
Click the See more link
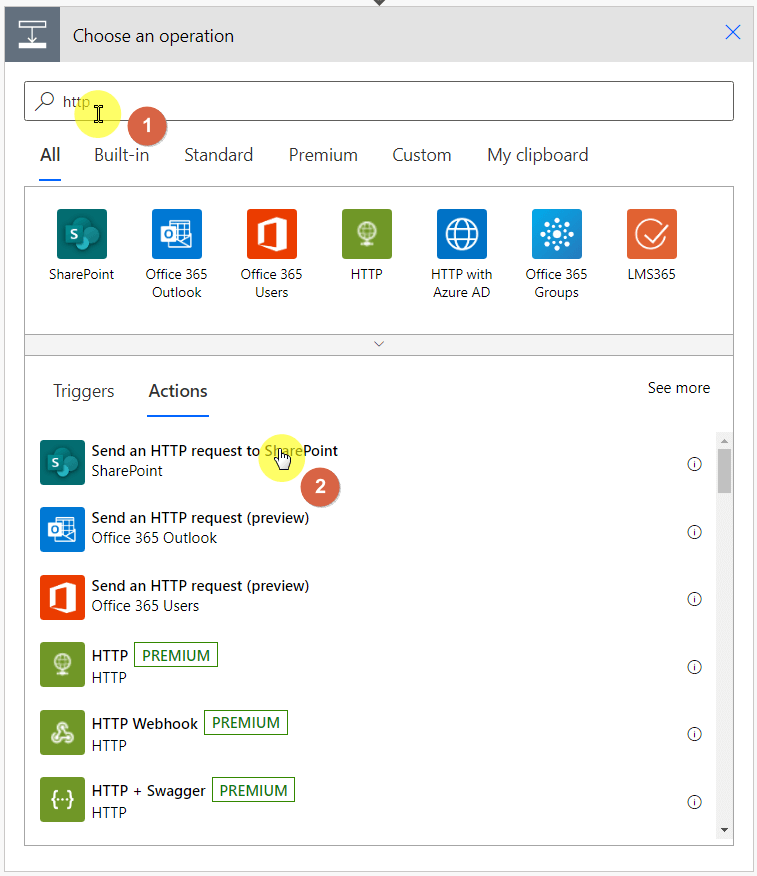pyautogui.click(x=678, y=388)
